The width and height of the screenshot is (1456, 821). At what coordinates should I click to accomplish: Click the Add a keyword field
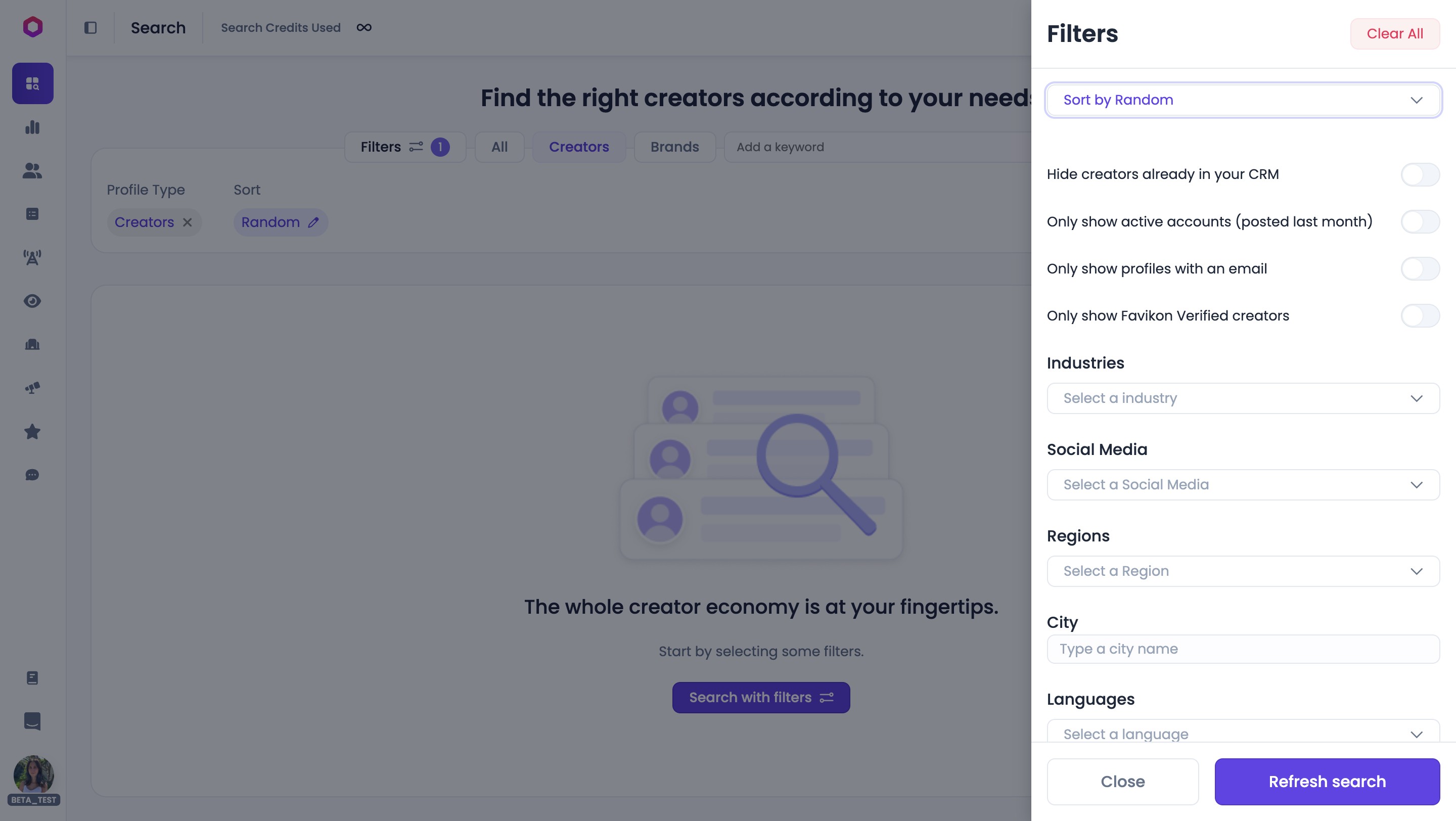[x=878, y=147]
